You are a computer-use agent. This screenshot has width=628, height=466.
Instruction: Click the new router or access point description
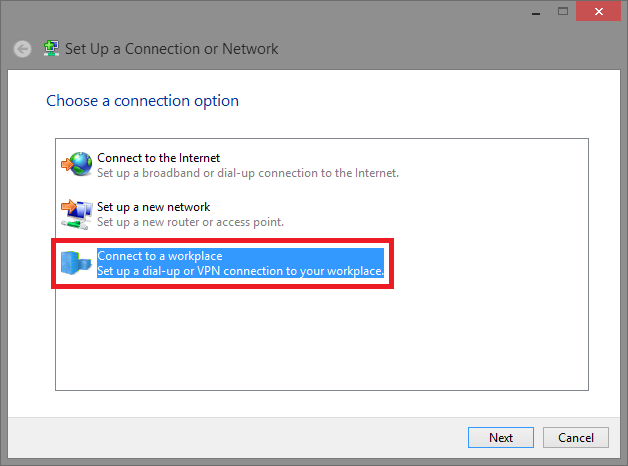190,222
